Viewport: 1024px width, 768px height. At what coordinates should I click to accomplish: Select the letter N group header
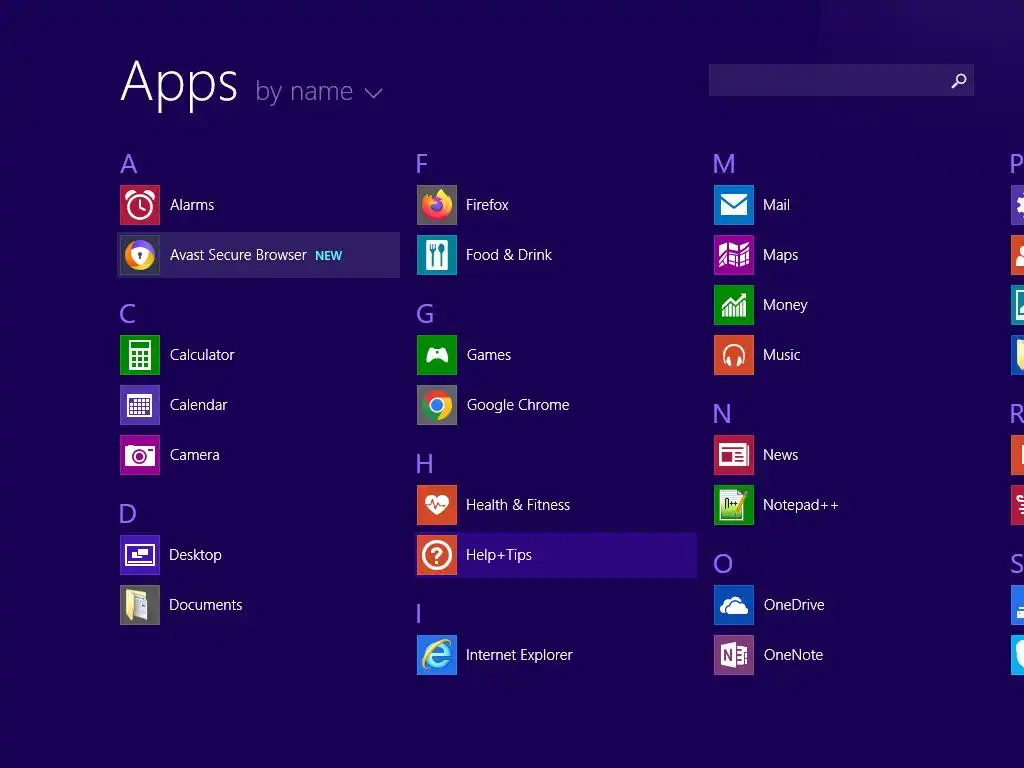pyautogui.click(x=722, y=413)
